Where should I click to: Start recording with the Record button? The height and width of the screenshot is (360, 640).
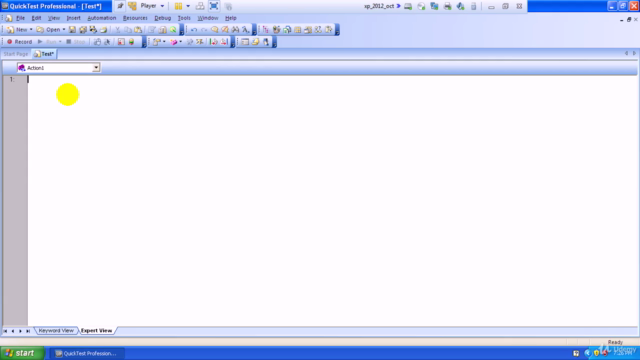[x=19, y=42]
